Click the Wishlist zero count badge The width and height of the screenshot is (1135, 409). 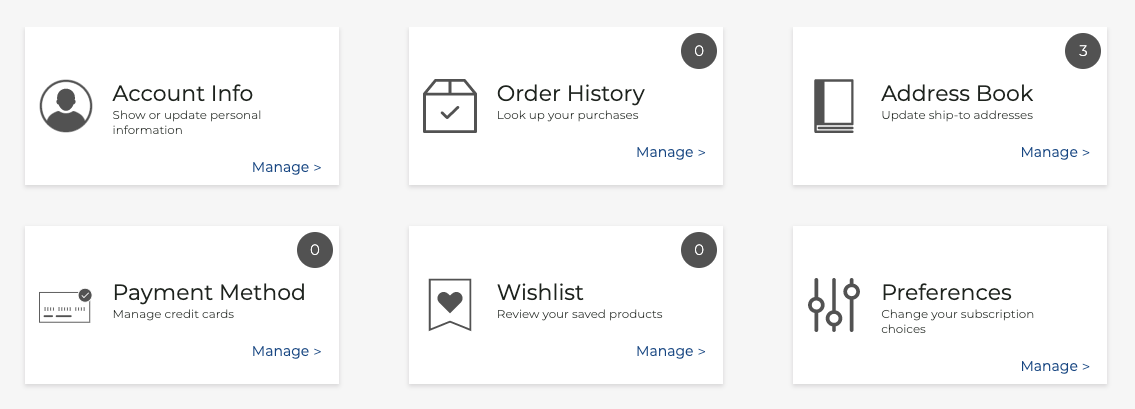699,250
